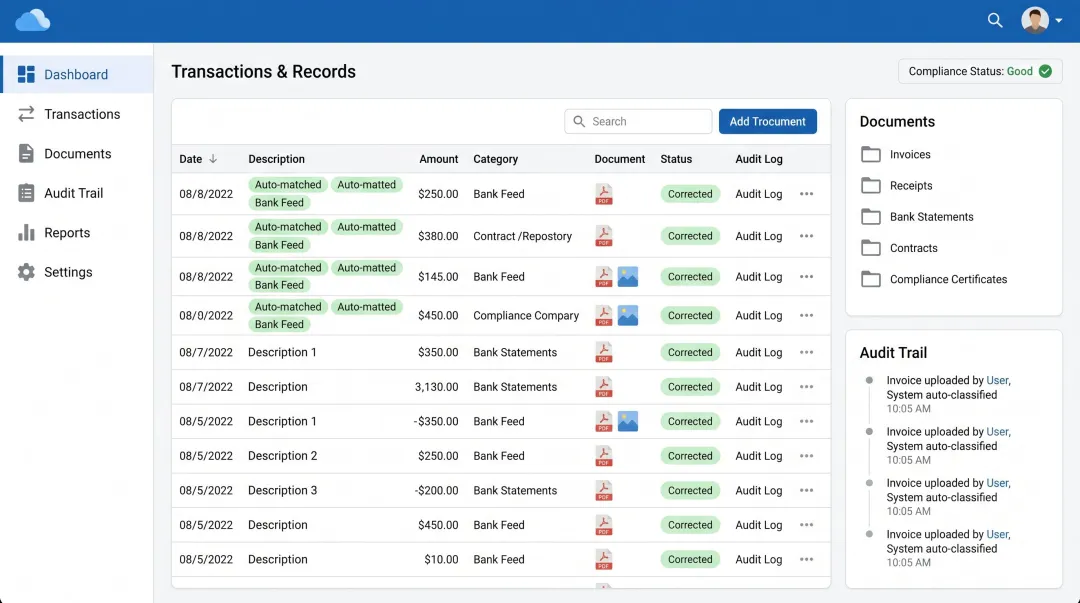Click User link in last audit trail entry
1080x603 pixels.
click(997, 535)
